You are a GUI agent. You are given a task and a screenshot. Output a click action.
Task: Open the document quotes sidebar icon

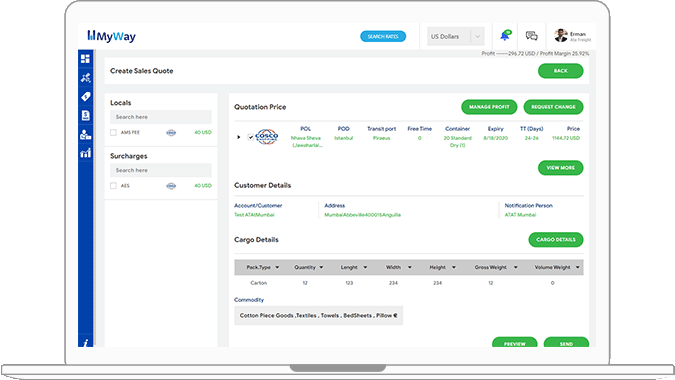click(85, 115)
